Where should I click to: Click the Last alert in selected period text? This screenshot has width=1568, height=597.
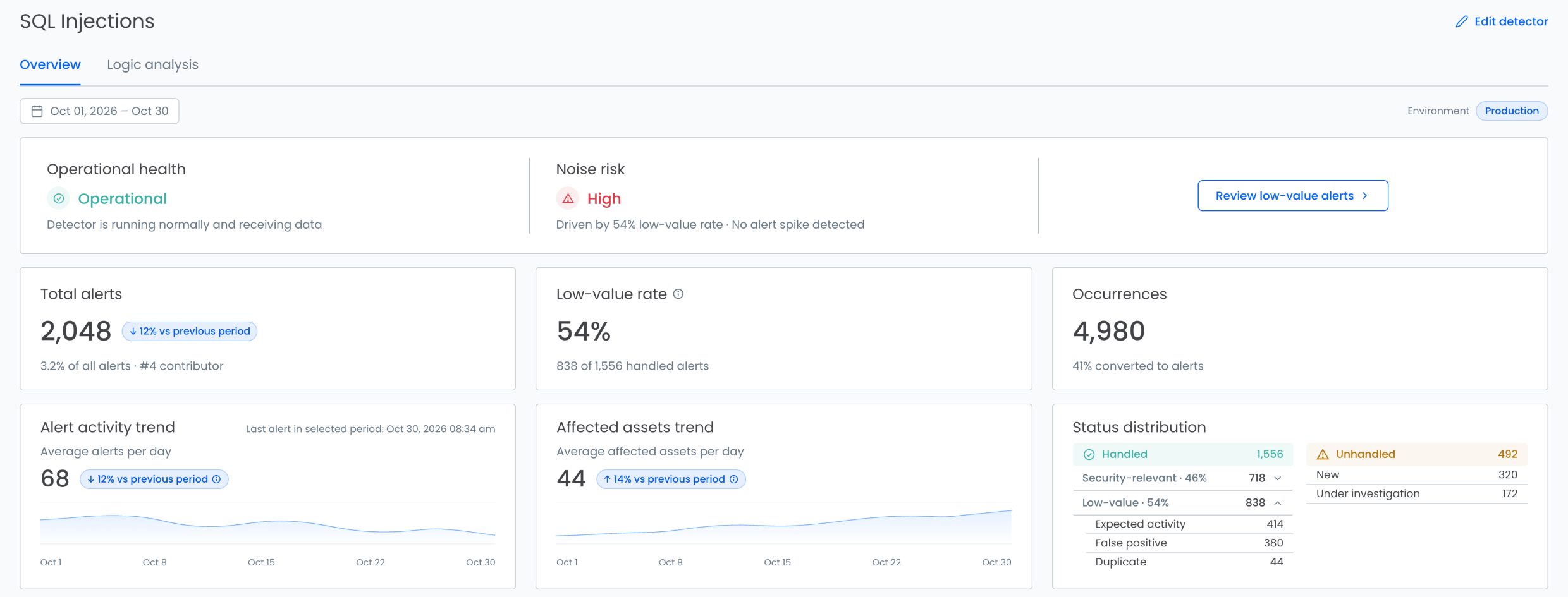tap(371, 429)
